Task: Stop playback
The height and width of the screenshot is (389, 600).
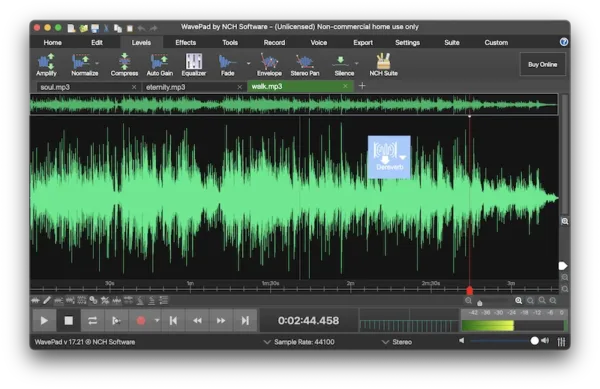Action: 68,321
